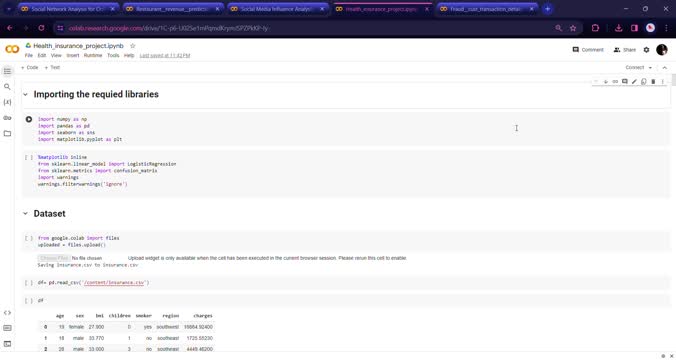Screen dimensions: 676x360
Task: Star the Health_insurance_project notebook
Action: pyautogui.click(x=133, y=46)
